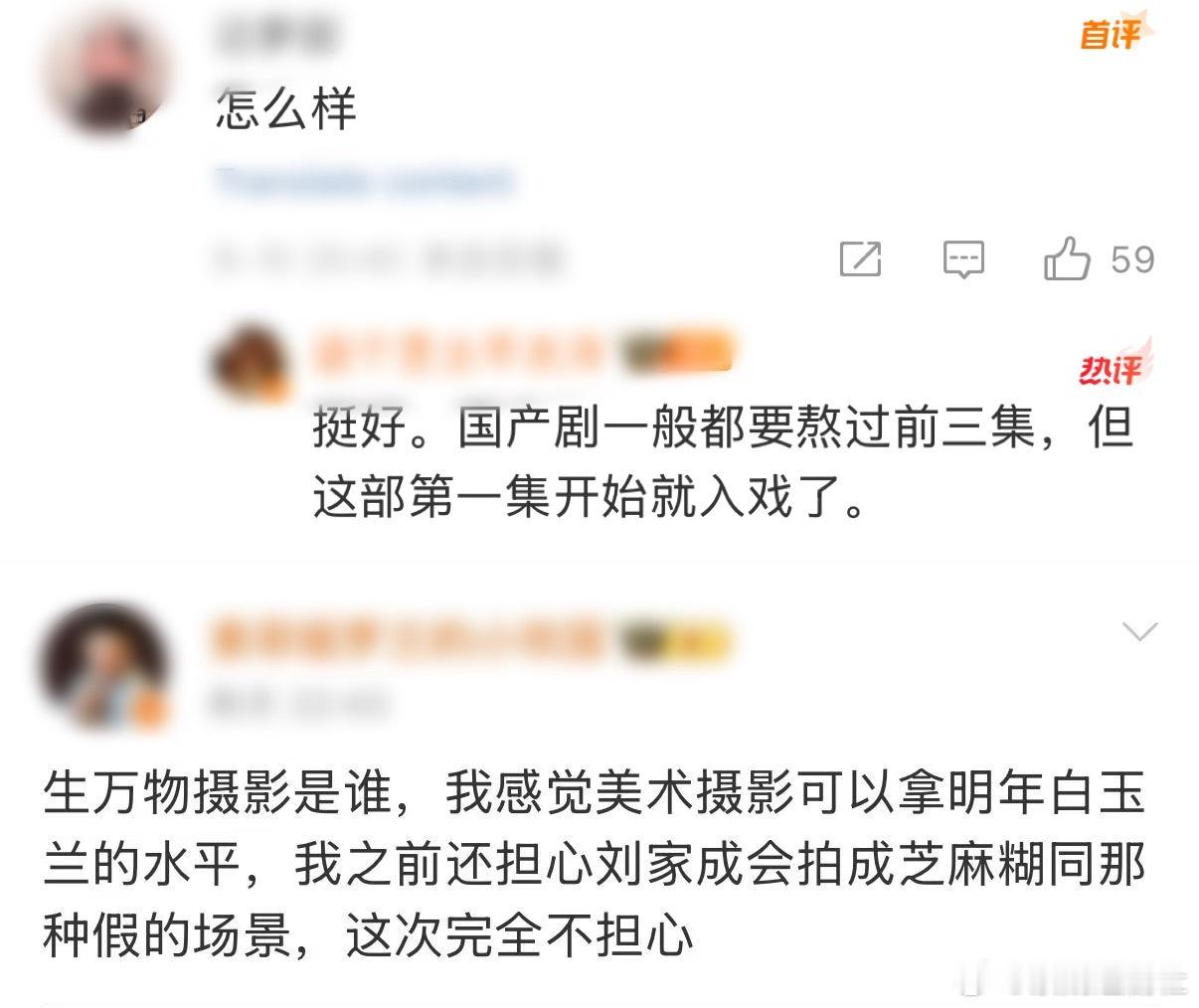This screenshot has width=1199, height=1008.
Task: Select the 怎么样 comment text
Action: tap(286, 108)
